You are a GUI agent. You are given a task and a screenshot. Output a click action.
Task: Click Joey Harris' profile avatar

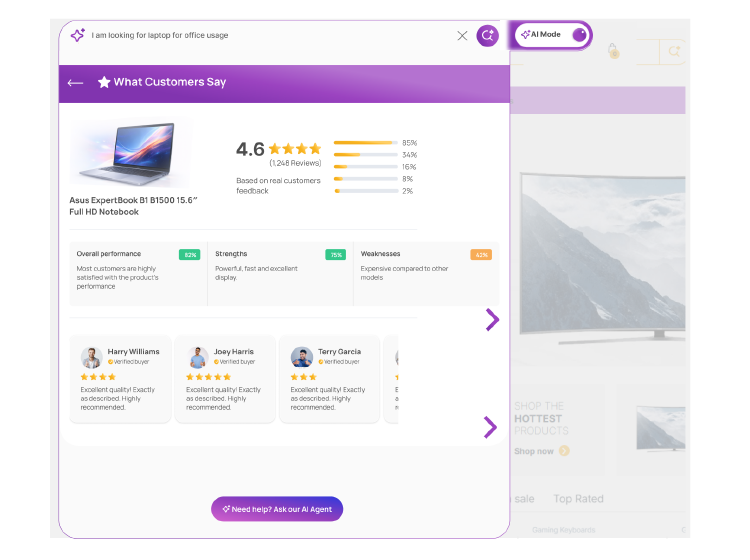tap(197, 357)
